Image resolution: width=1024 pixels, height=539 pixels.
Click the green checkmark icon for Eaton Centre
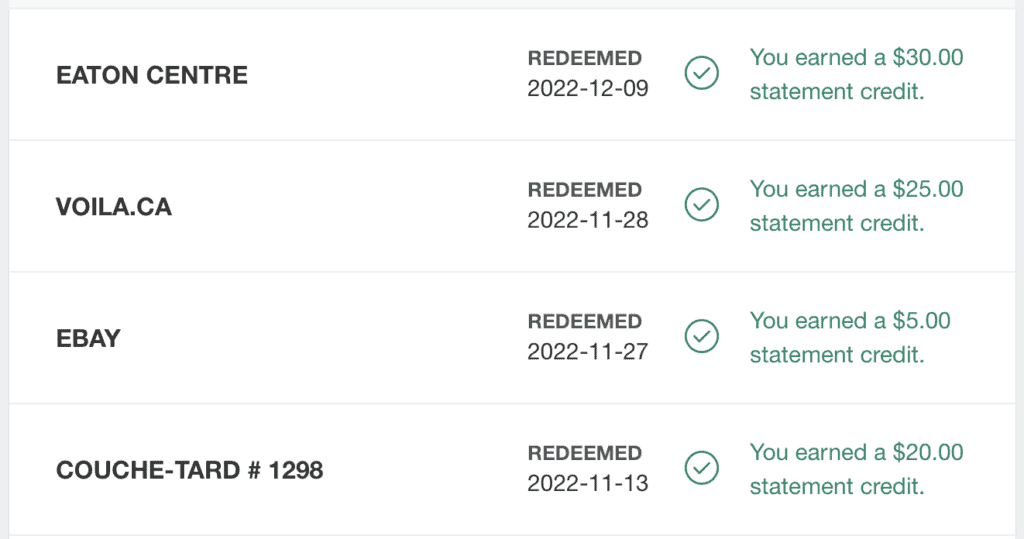[702, 73]
